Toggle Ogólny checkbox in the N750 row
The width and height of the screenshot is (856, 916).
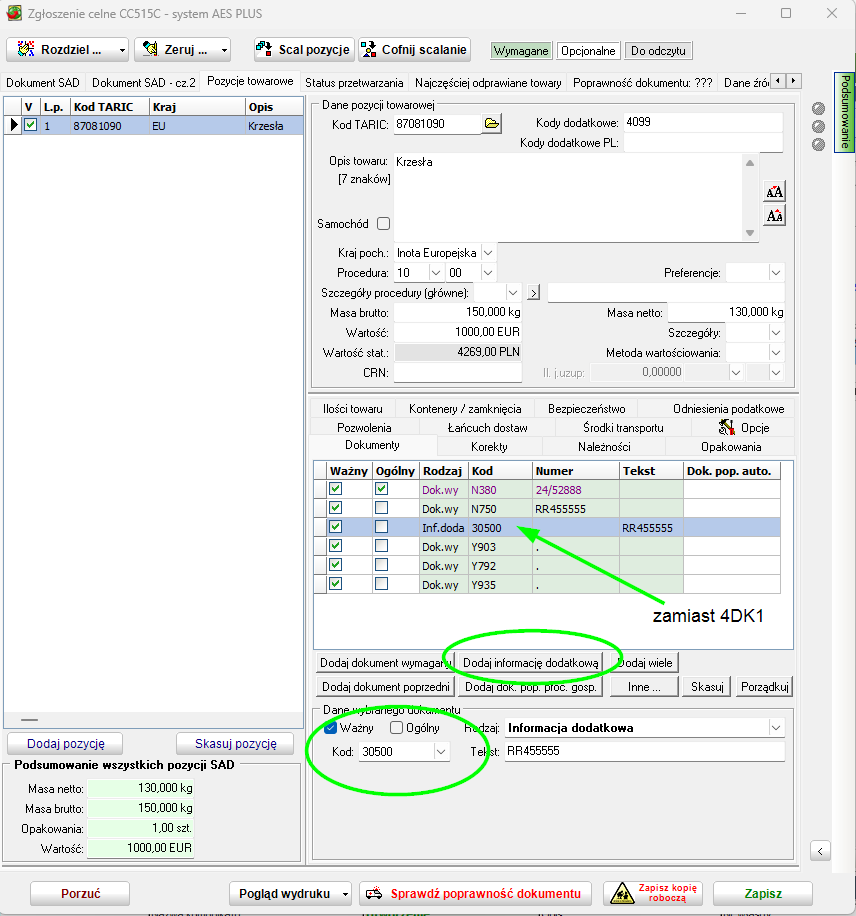(x=382, y=508)
